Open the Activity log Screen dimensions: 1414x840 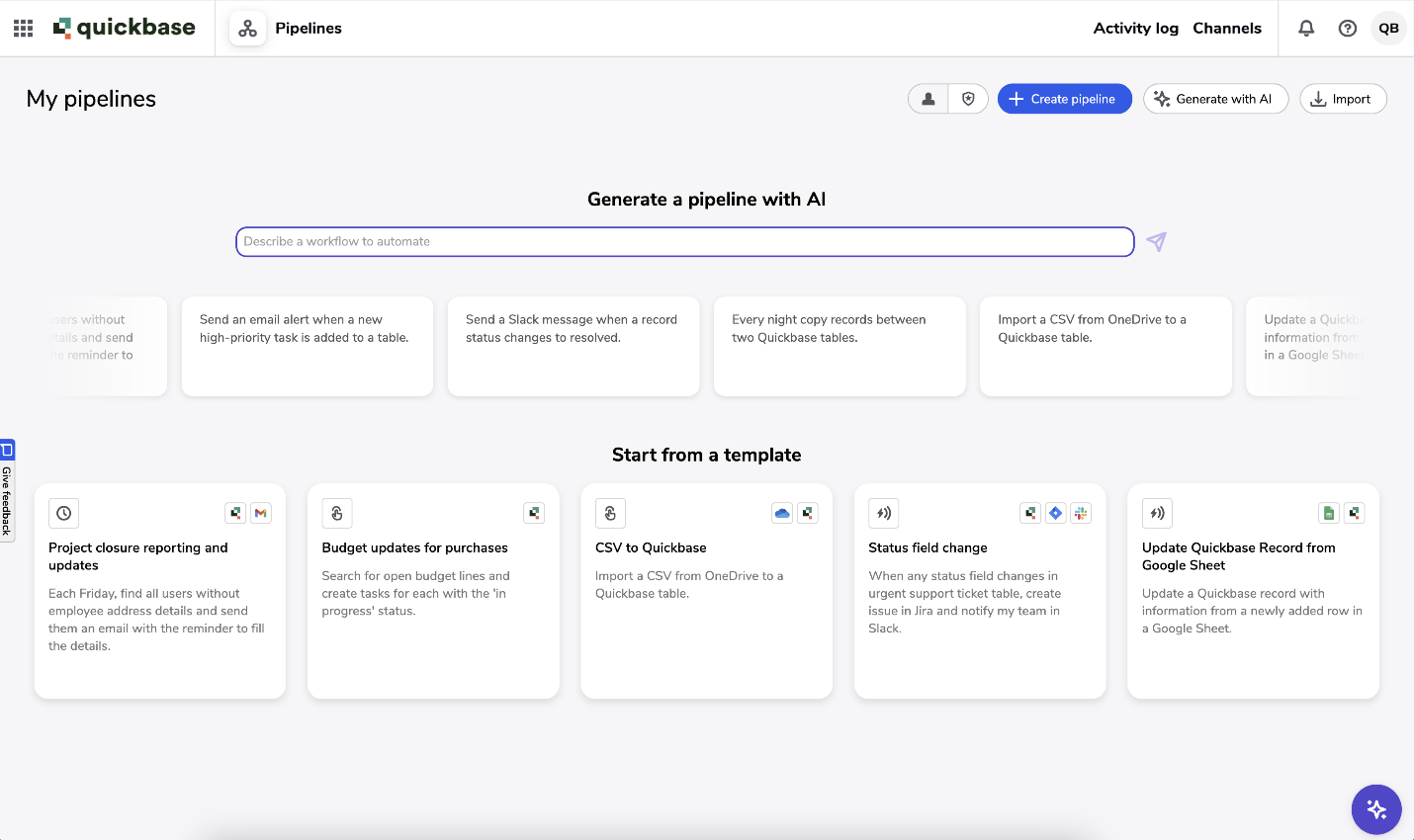tap(1136, 29)
